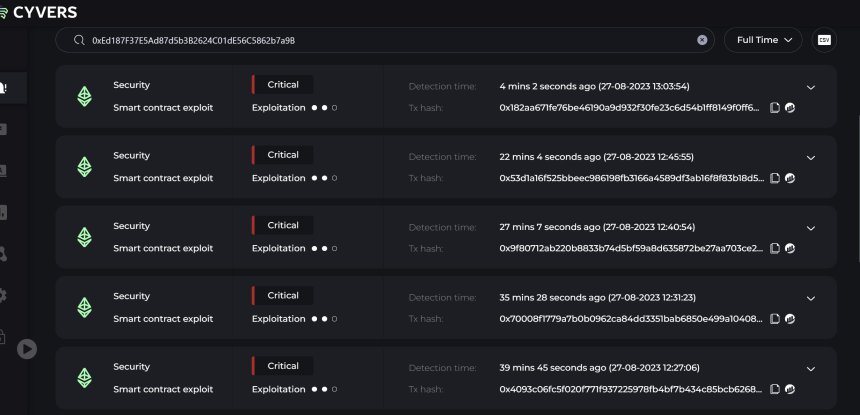Open the Full Time range dropdown
The image size is (860, 415).
763,40
